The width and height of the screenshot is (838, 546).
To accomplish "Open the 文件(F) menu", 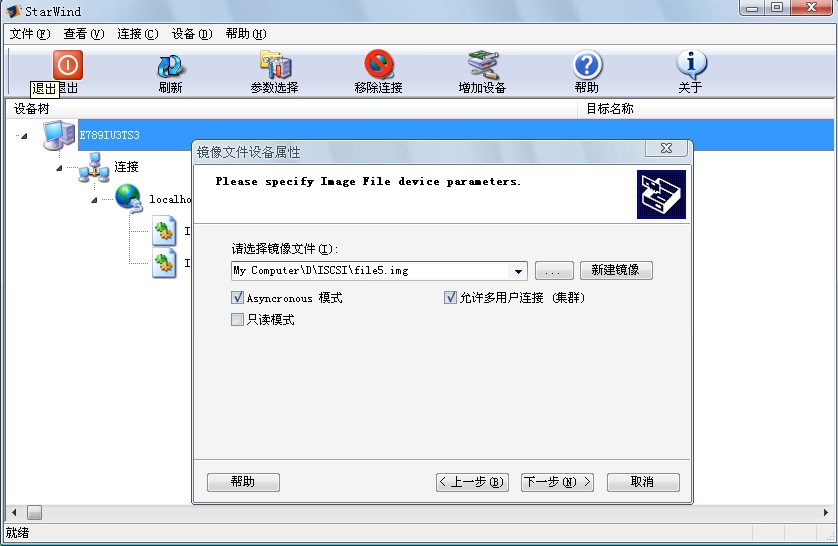I will (30, 34).
